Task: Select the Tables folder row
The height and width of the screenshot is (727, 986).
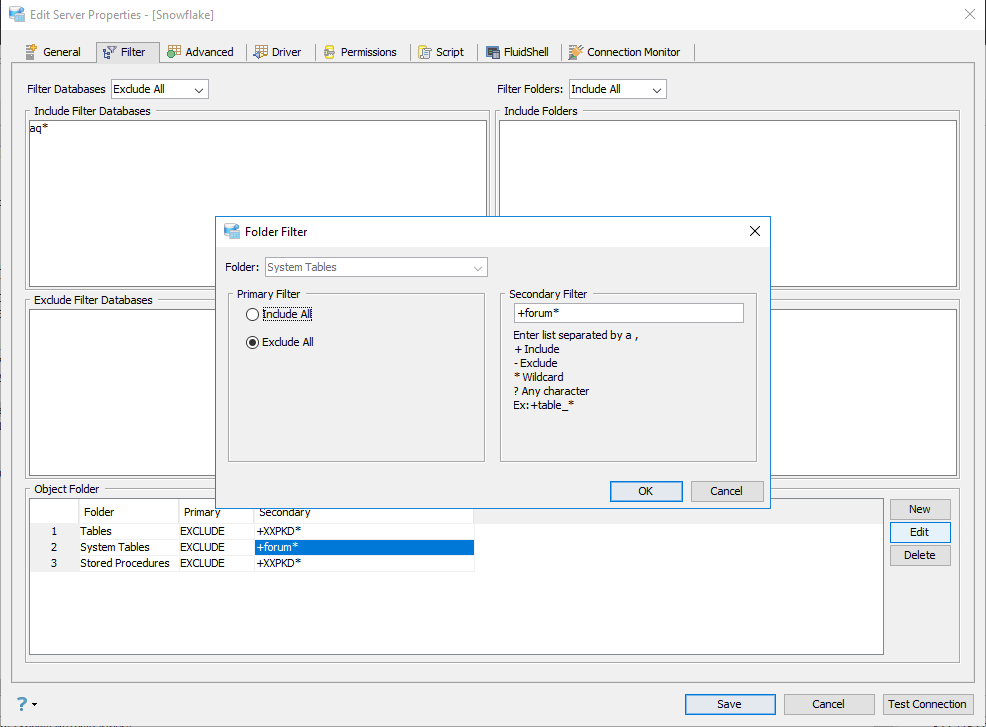Action: click(252, 531)
